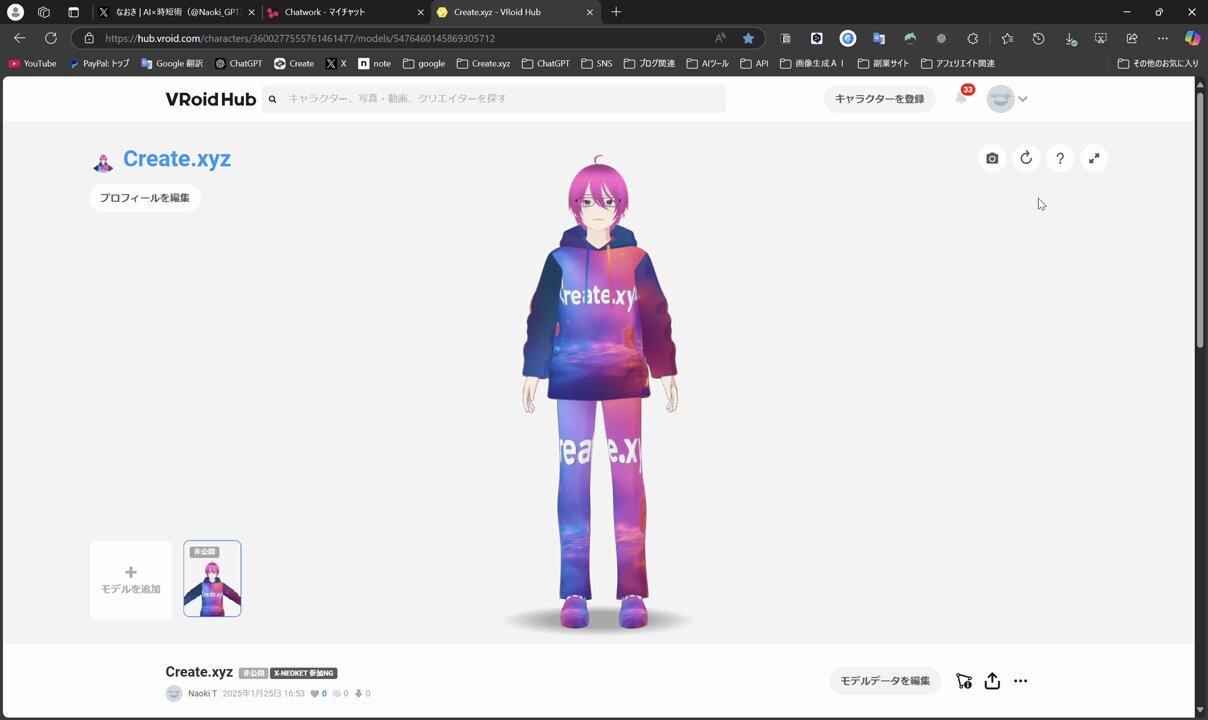Open the tab actions menu icon
Viewport: 1208px width, 720px height.
[x=73, y=12]
